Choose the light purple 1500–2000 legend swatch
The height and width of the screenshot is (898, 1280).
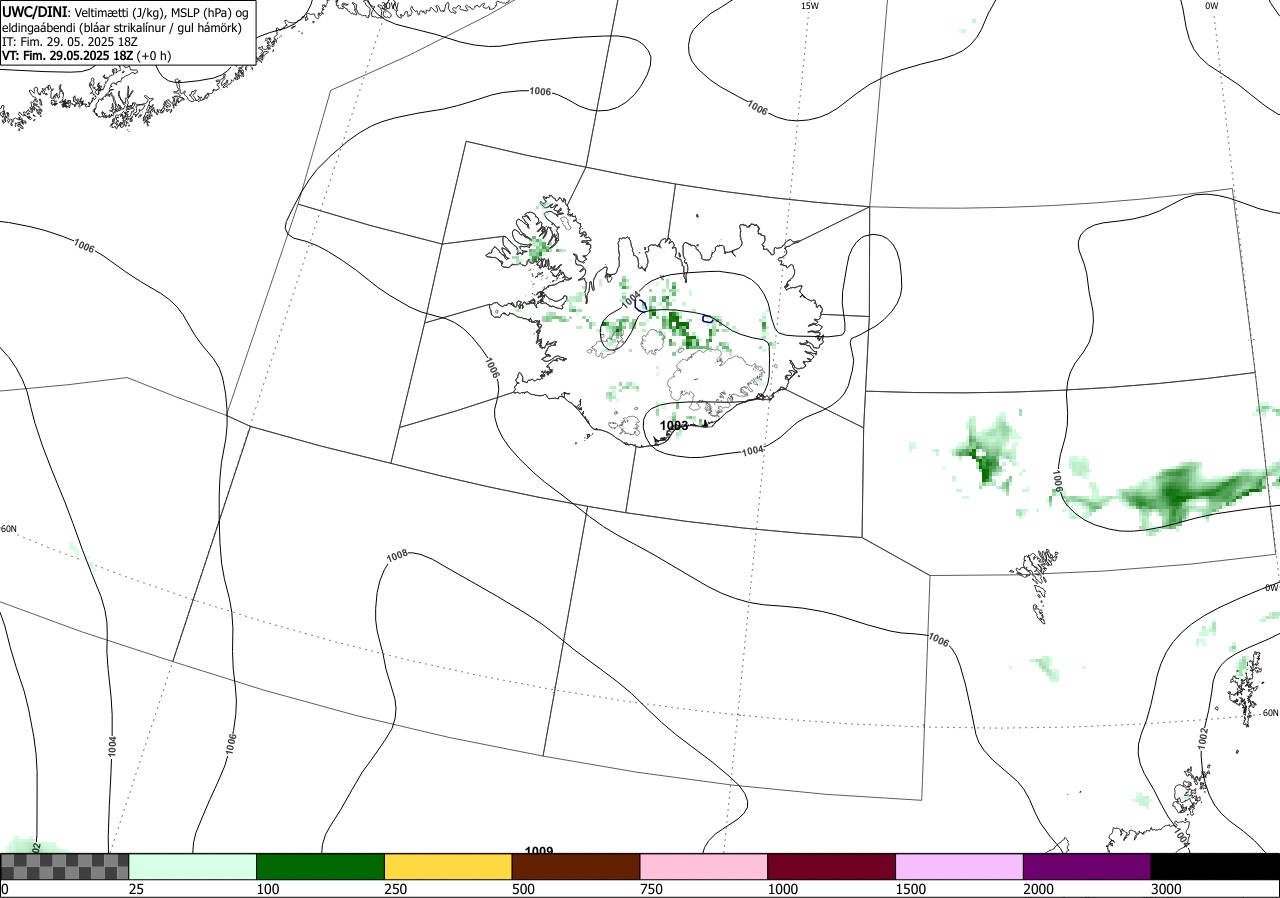(x=960, y=866)
